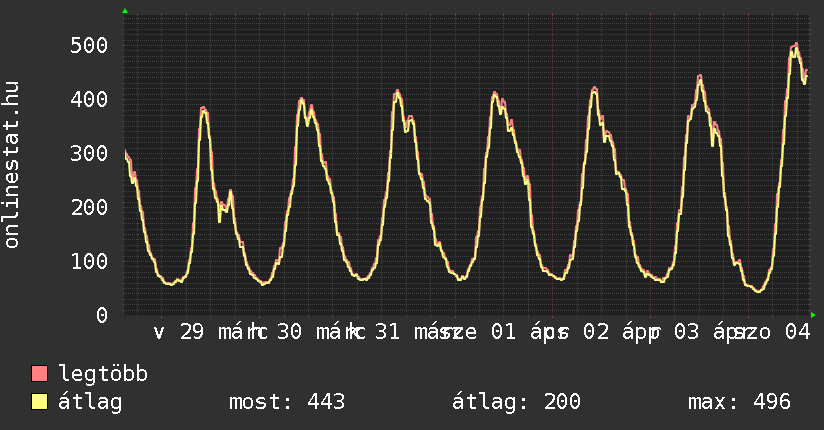The width and height of the screenshot is (824, 430).
Task: Click the 'most: 443' current value
Action: click(287, 402)
